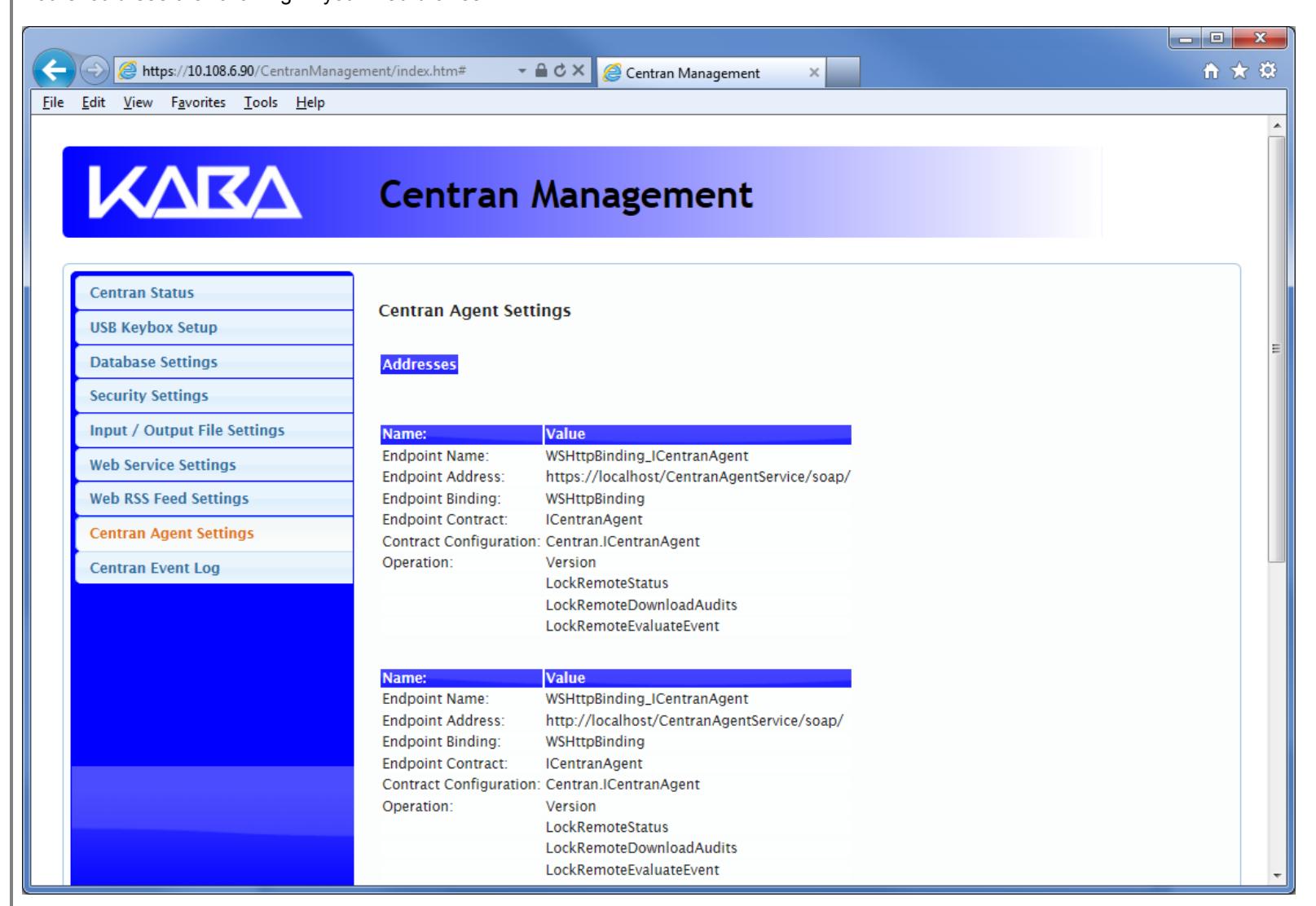Image resolution: width=1316 pixels, height=906 pixels.
Task: Open Web Service Settings page
Action: pos(214,464)
